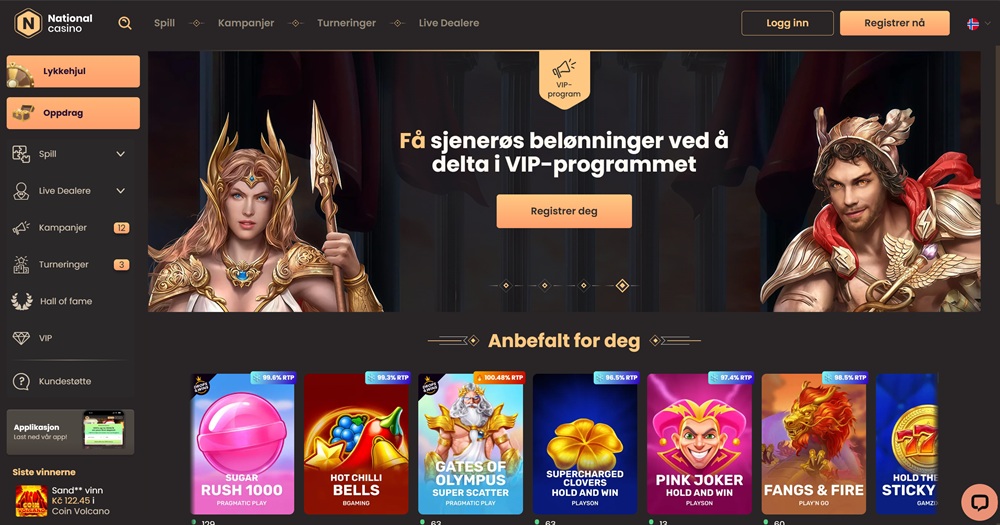Click the Kampanjer megaphone sidebar icon
Image resolution: width=1000 pixels, height=525 pixels.
coord(21,228)
